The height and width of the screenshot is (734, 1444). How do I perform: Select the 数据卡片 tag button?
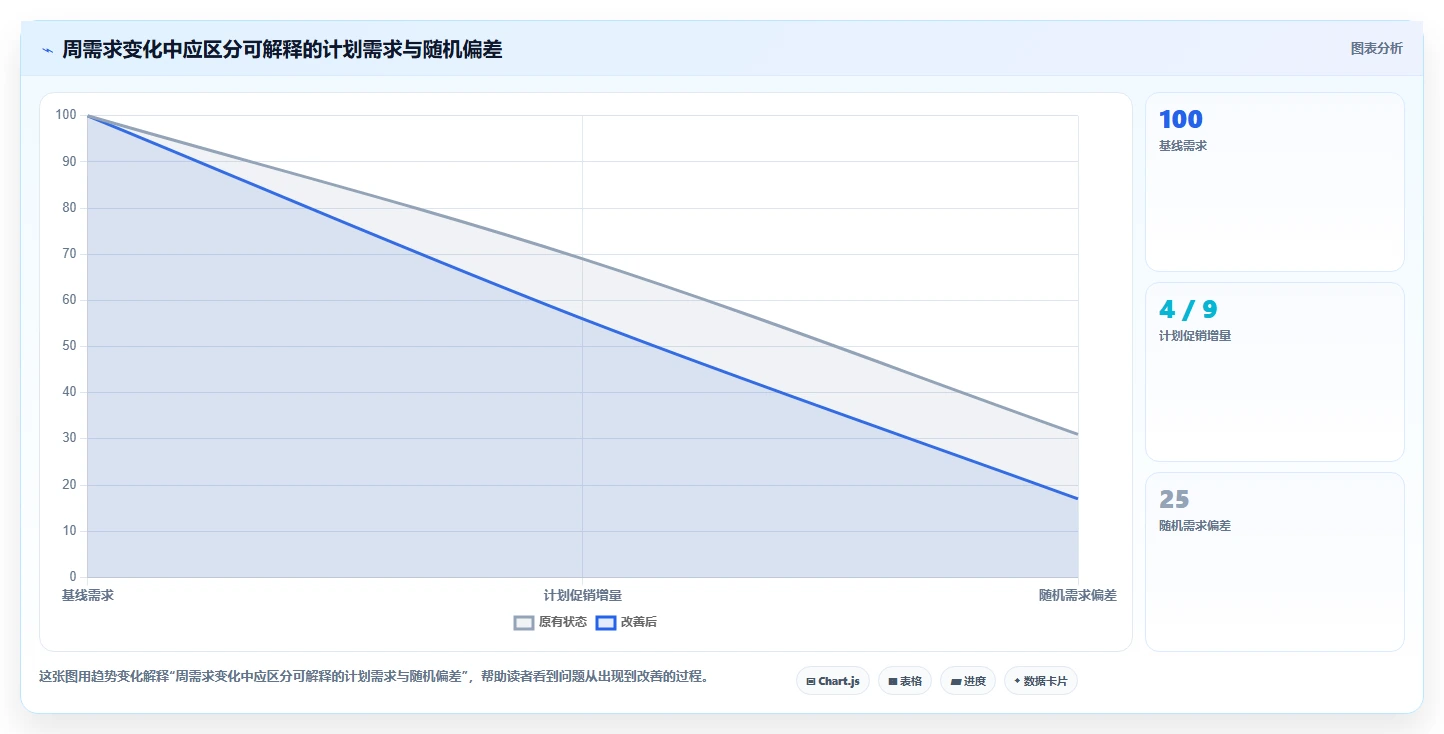click(x=1041, y=681)
